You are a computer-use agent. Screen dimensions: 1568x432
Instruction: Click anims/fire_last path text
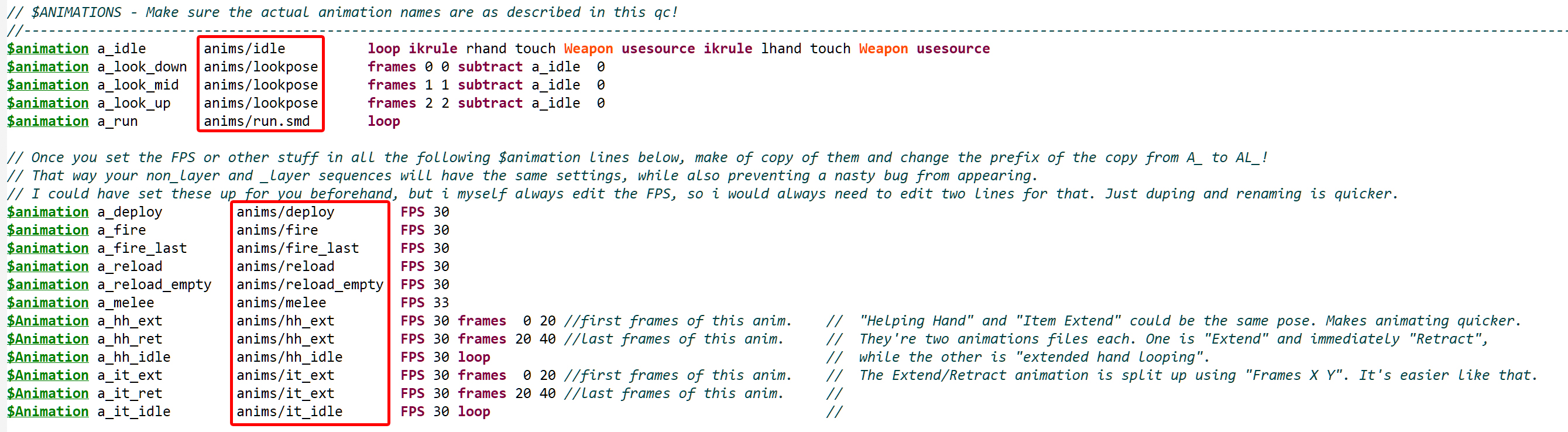click(x=298, y=248)
